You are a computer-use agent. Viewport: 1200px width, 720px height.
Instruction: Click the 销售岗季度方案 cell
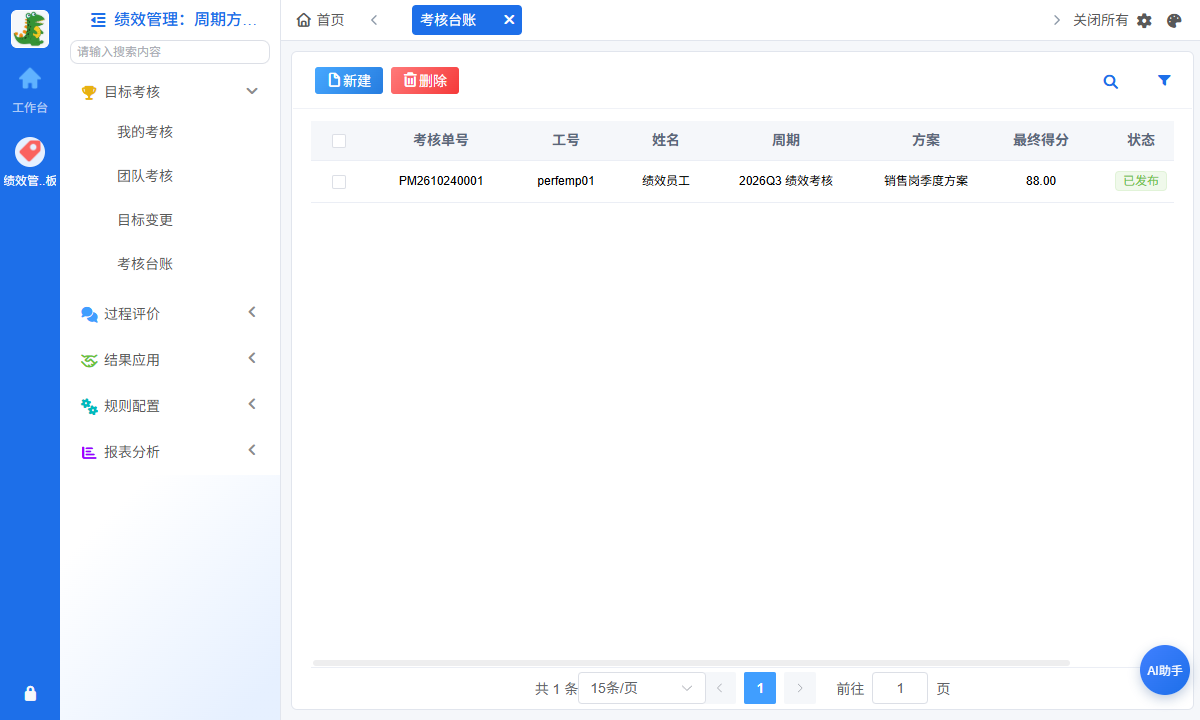pos(926,182)
